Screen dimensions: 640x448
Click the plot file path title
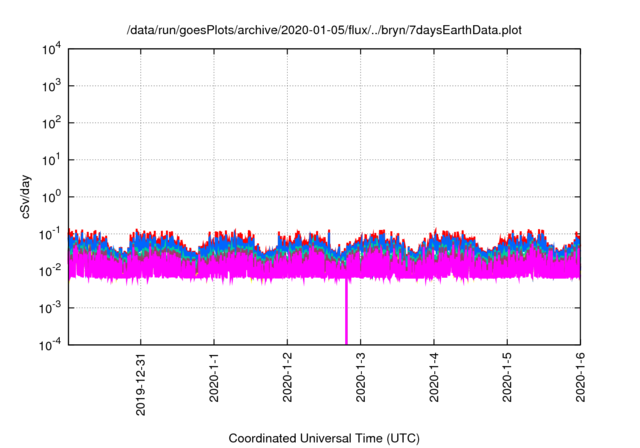click(x=324, y=31)
